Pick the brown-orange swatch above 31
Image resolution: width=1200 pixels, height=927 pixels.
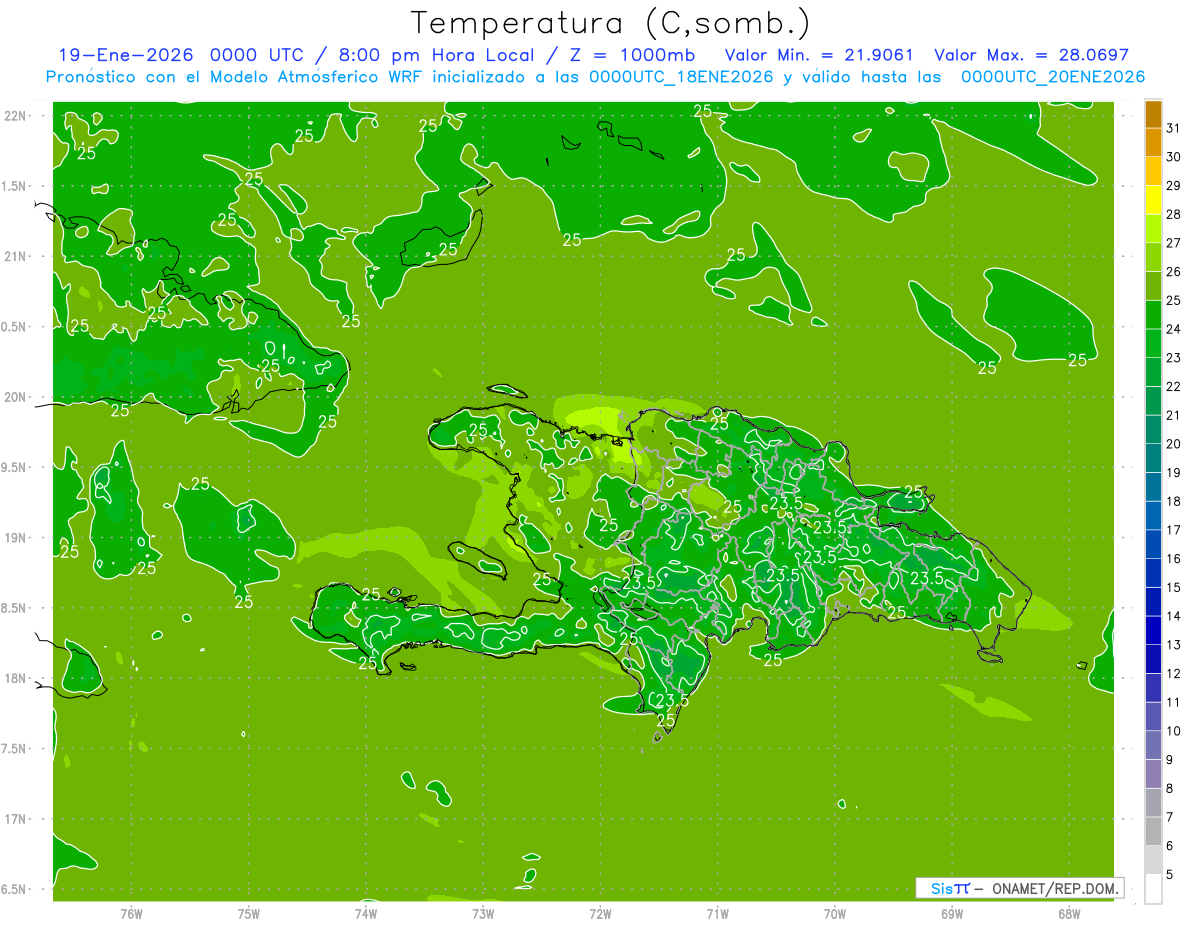point(1153,114)
